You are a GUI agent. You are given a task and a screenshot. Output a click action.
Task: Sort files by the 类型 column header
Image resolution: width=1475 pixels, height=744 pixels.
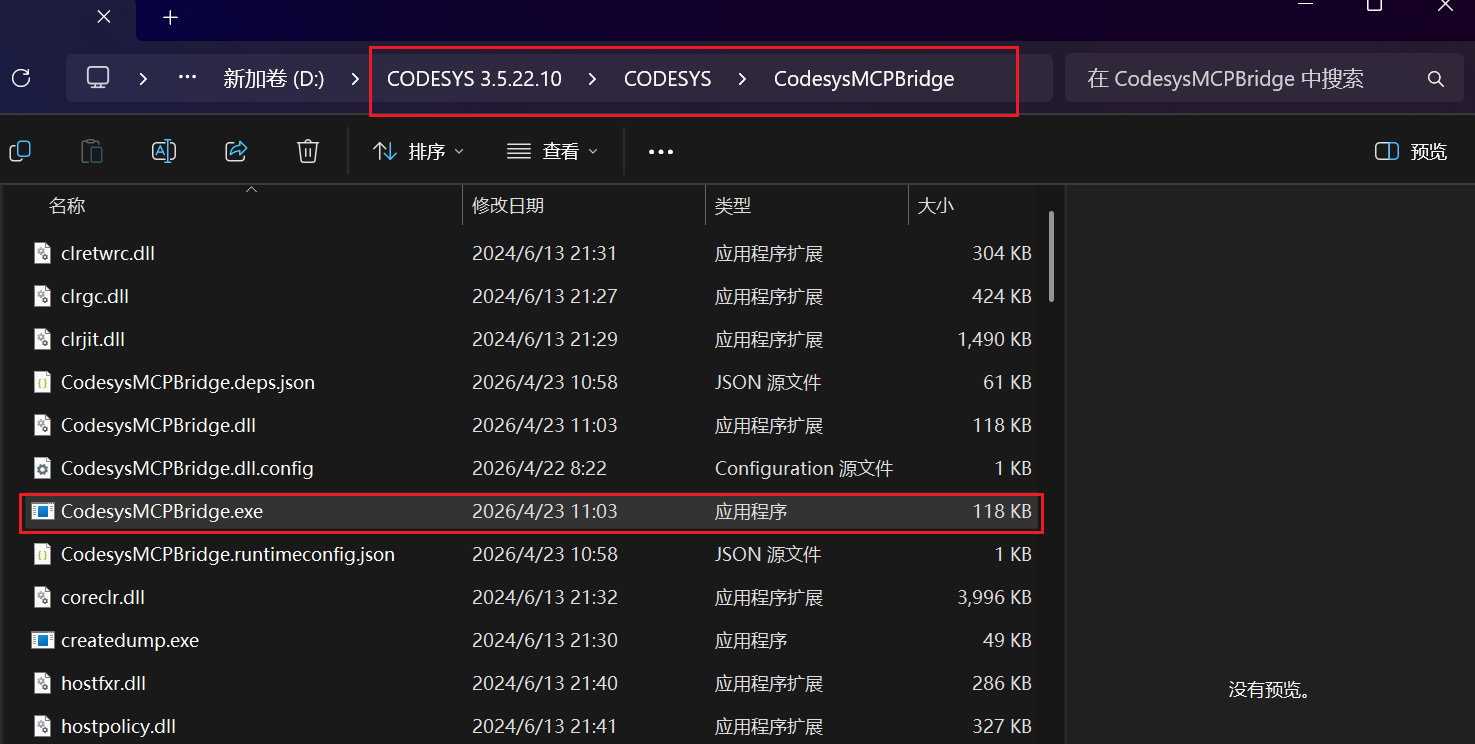point(733,206)
